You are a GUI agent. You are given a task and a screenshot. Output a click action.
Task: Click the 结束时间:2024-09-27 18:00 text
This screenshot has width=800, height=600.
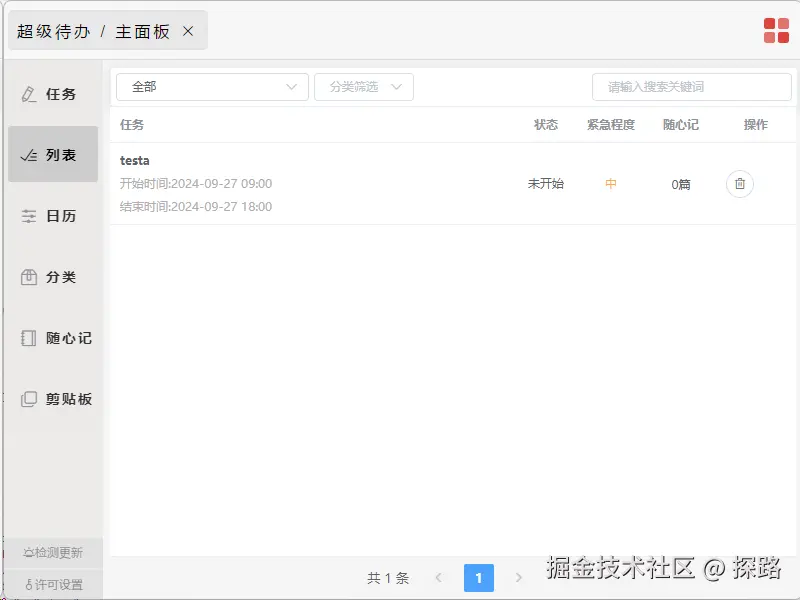click(196, 207)
